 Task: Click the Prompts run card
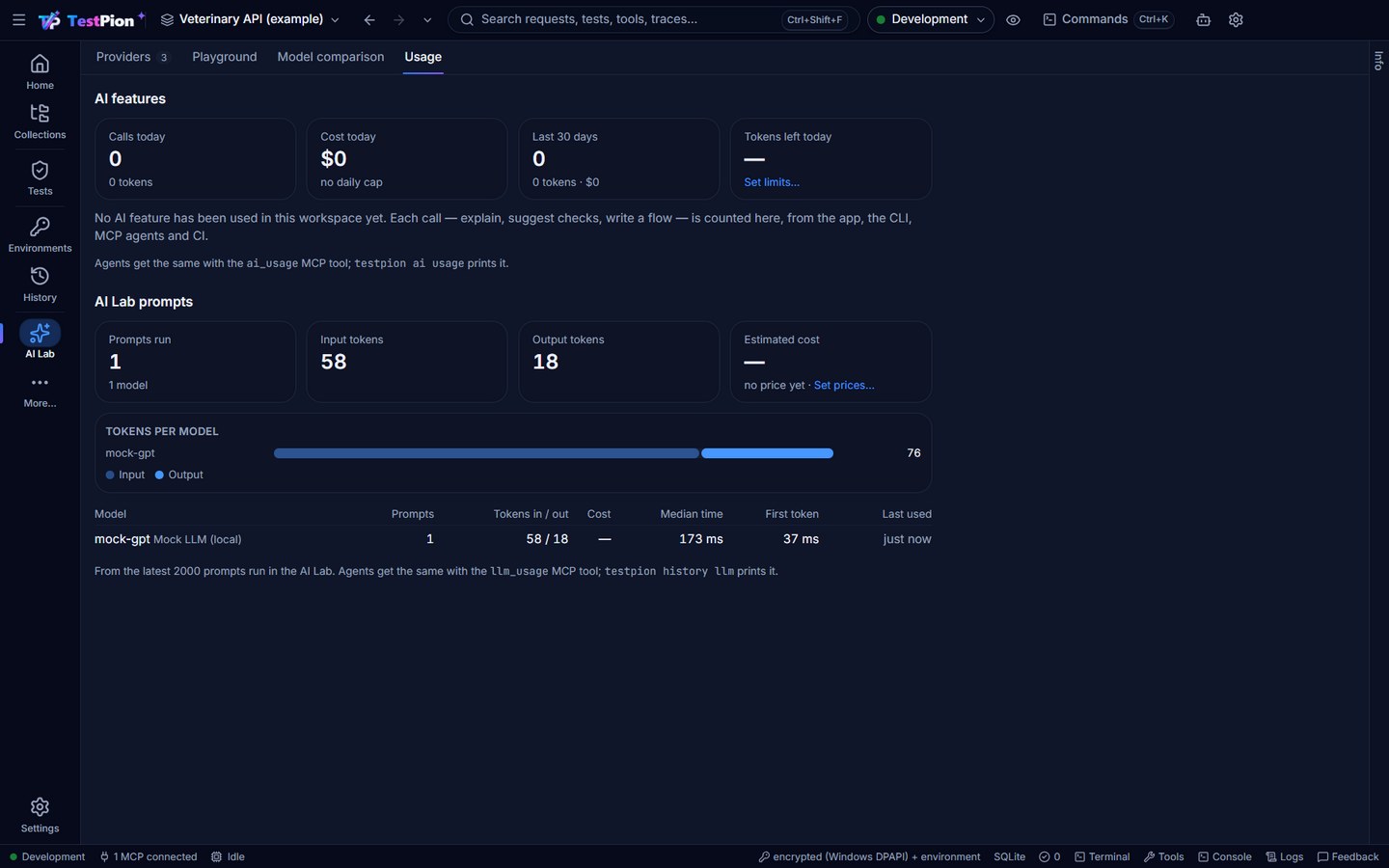(195, 362)
